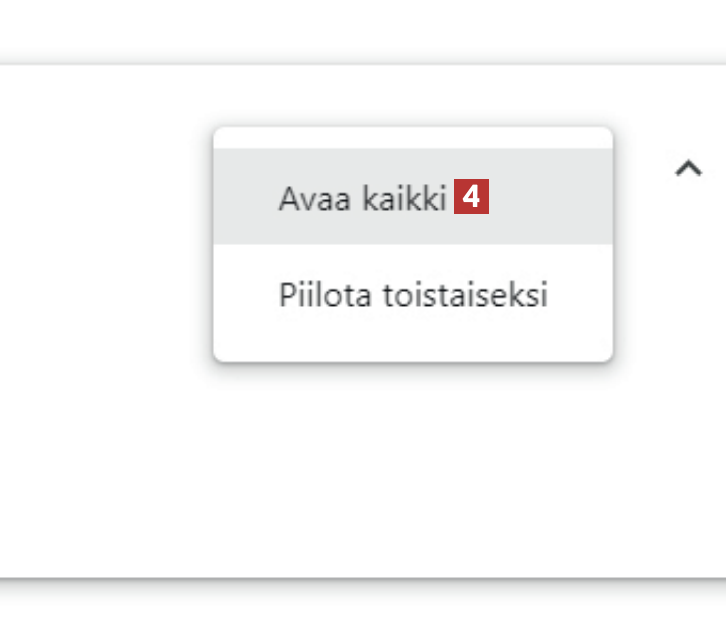Select "Avaa kaikki" from the menu

[x=361, y=198]
